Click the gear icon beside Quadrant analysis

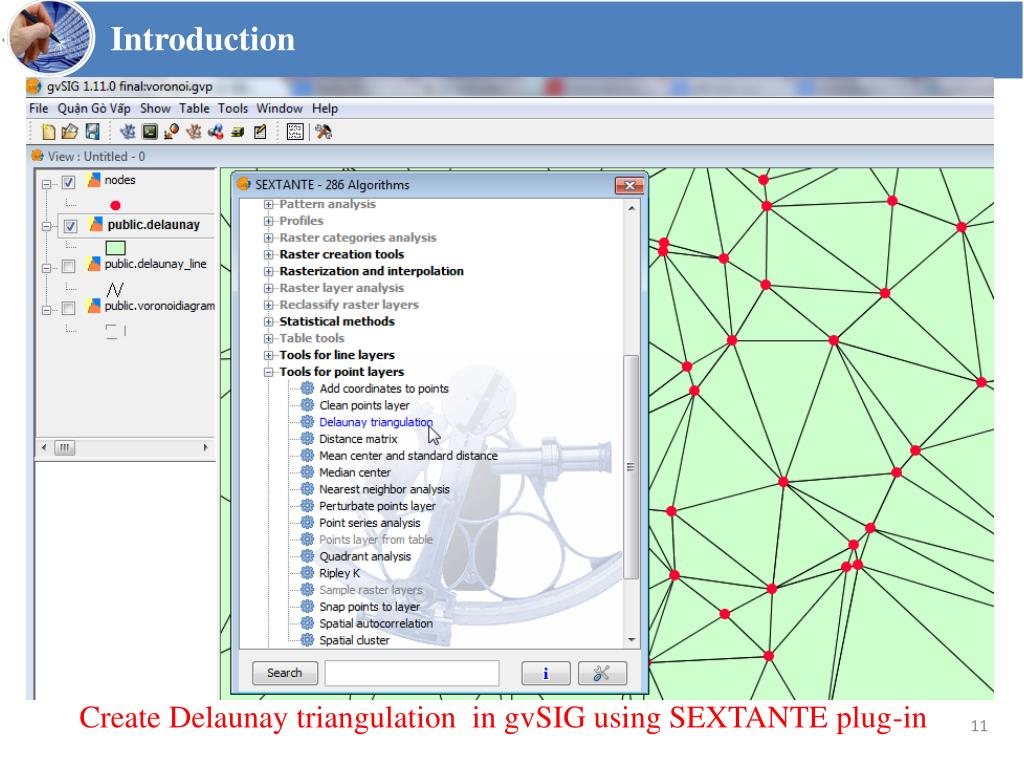pyautogui.click(x=307, y=556)
